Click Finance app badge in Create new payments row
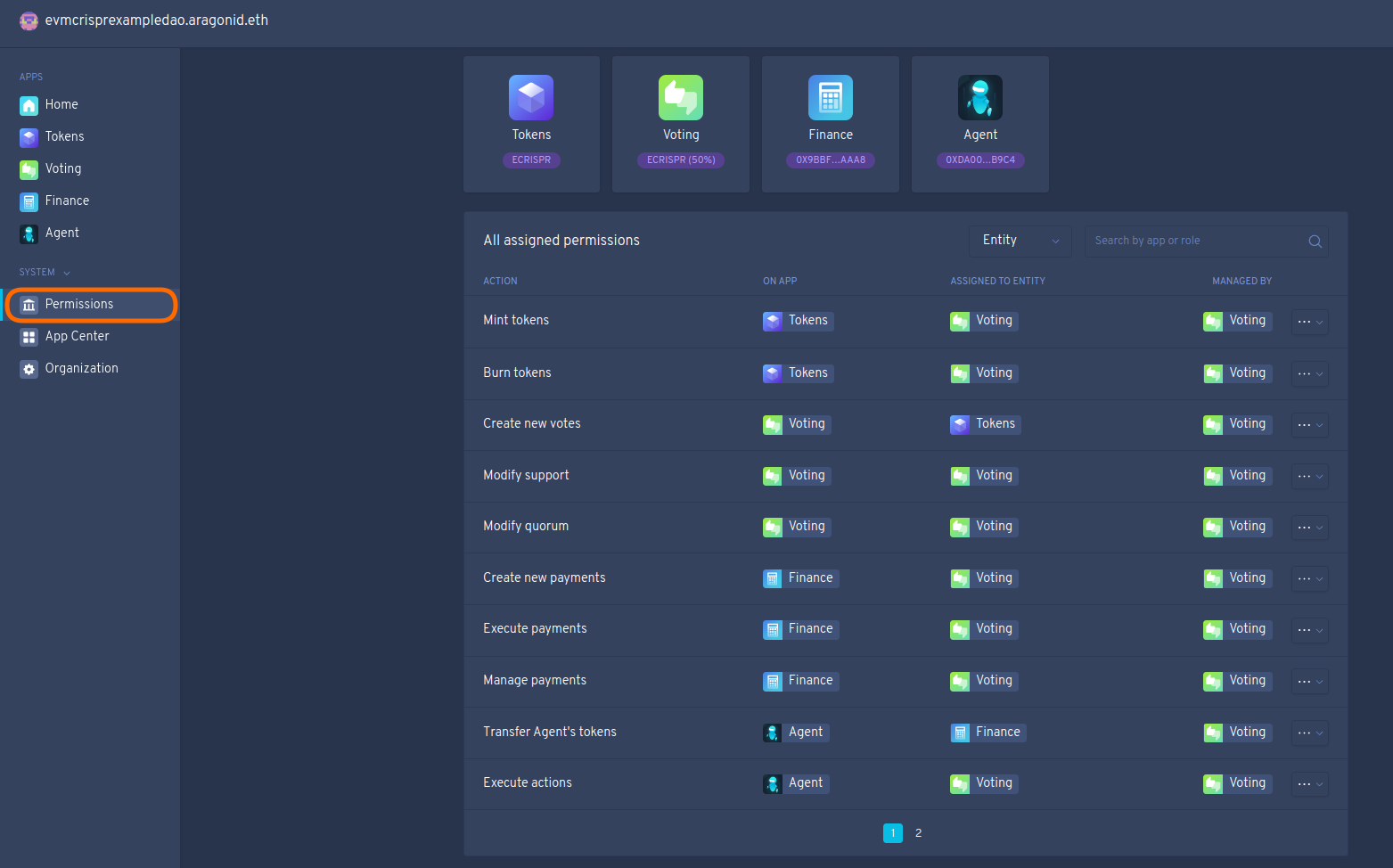The width and height of the screenshot is (1393, 868). pyautogui.click(x=800, y=578)
